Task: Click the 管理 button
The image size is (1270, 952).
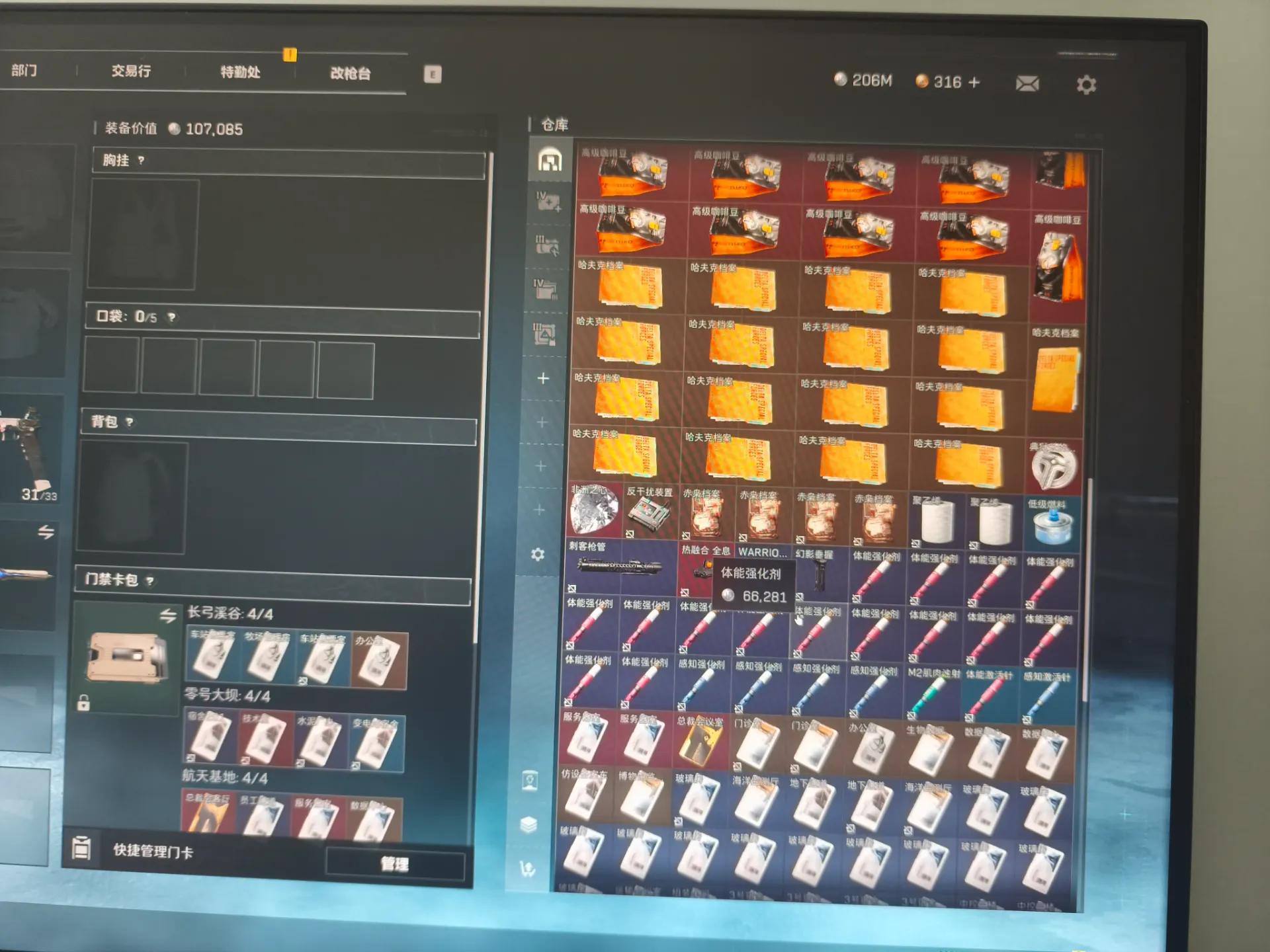Action: pyautogui.click(x=395, y=863)
